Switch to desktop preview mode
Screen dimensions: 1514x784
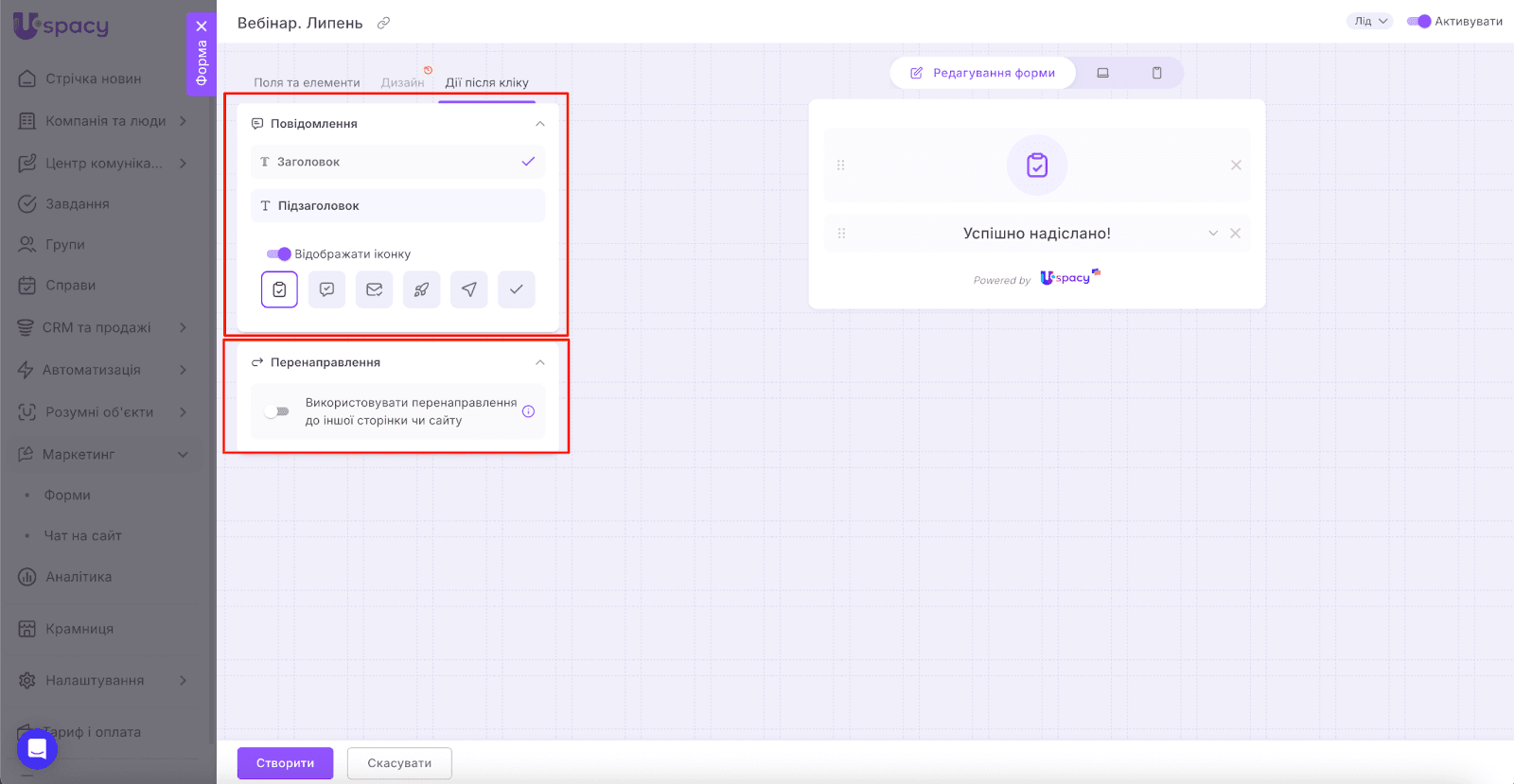pyautogui.click(x=1102, y=73)
